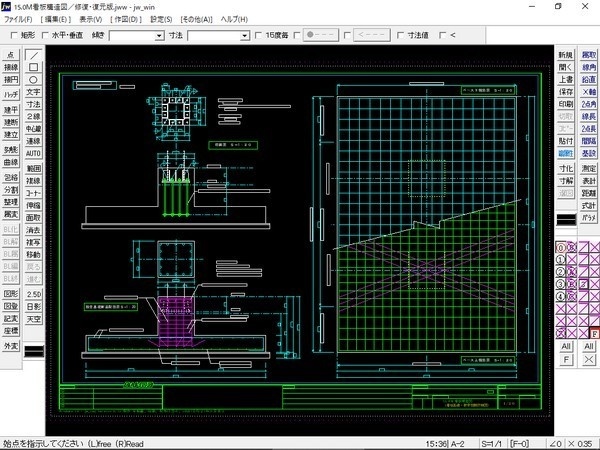Image resolution: width=600 pixels, height=450 pixels.
Task: Toggle the 水平・垂直 checkbox
Action: coord(45,35)
